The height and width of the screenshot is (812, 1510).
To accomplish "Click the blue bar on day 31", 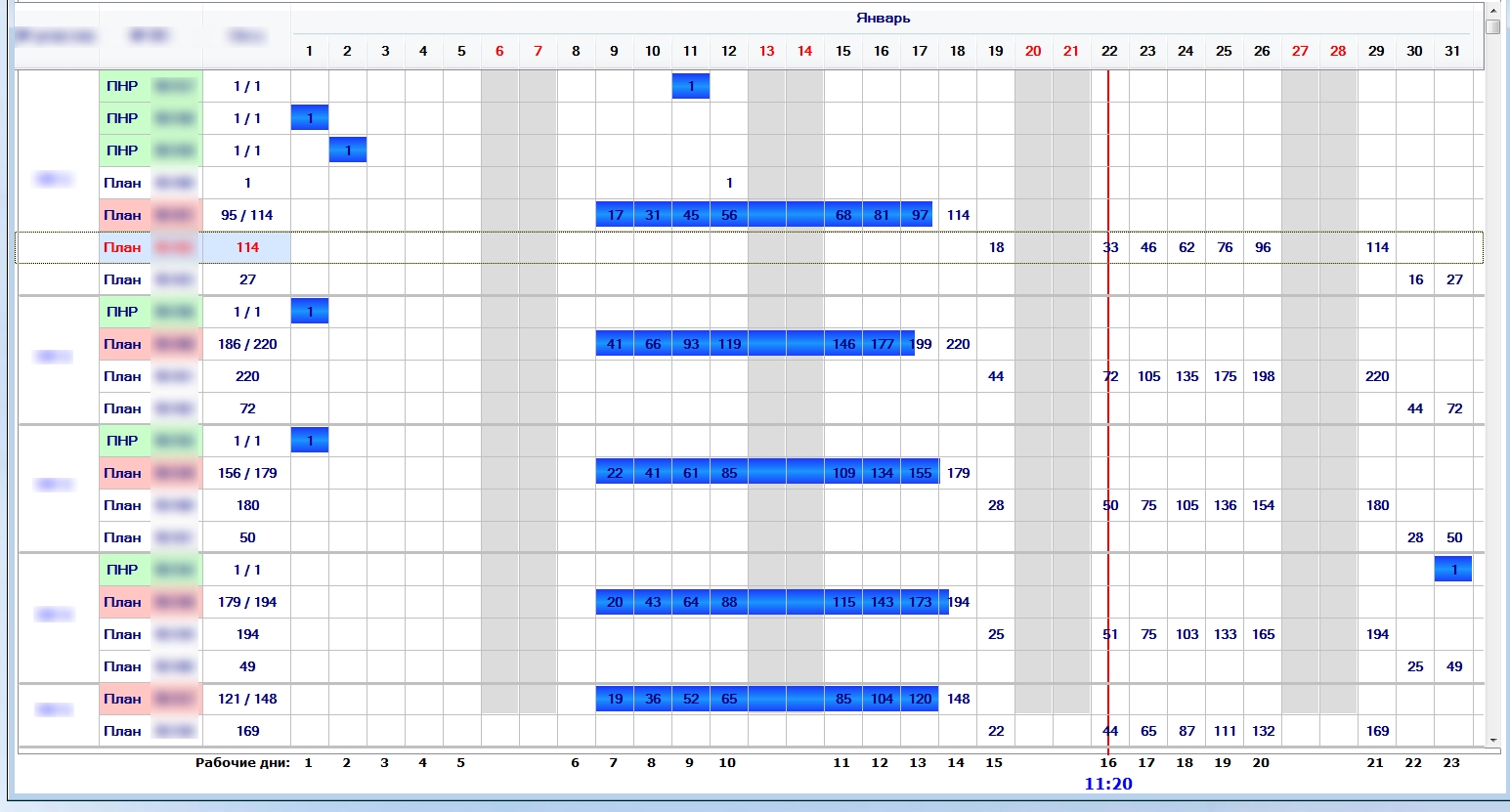I will pyautogui.click(x=1453, y=570).
